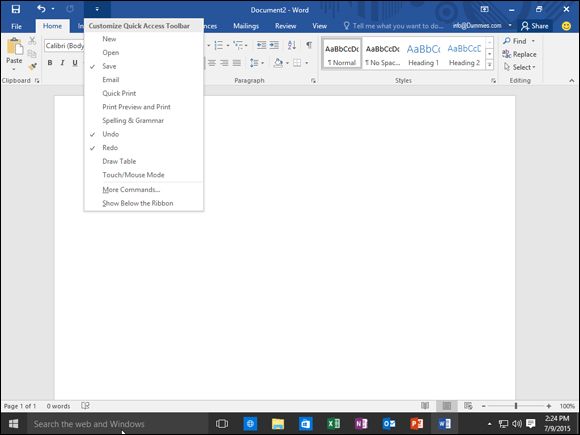Collapse the Customize Quick Access Toolbar dropdown arrow
The image size is (580, 435).
pos(97,9)
